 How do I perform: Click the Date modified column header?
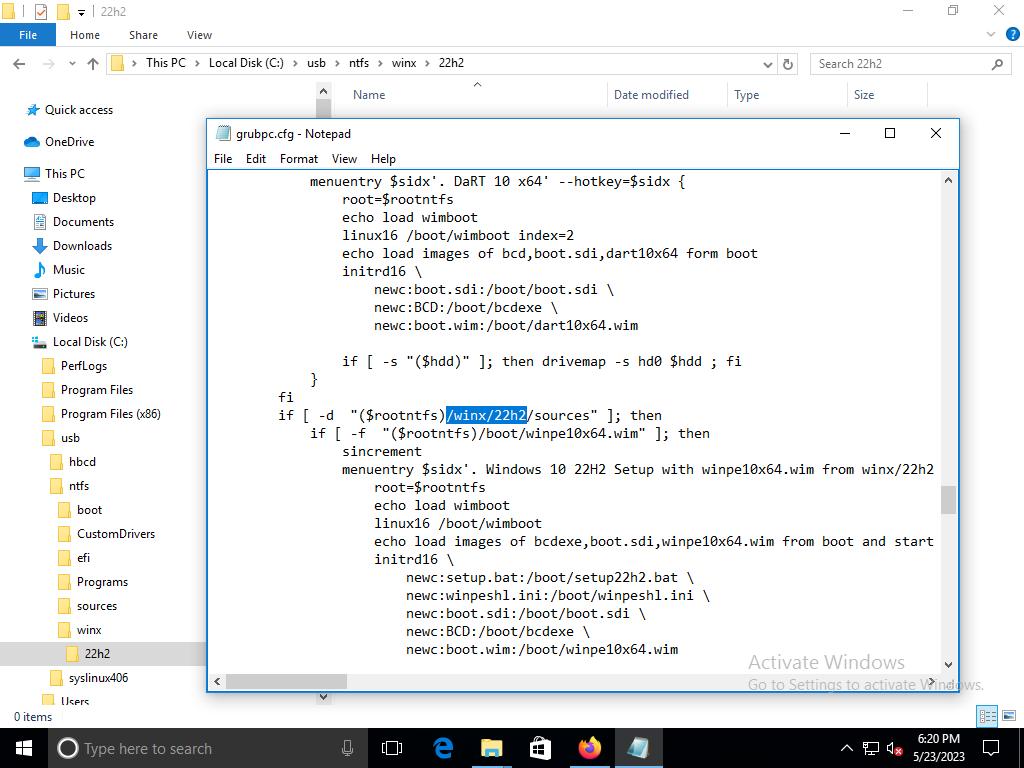(651, 95)
